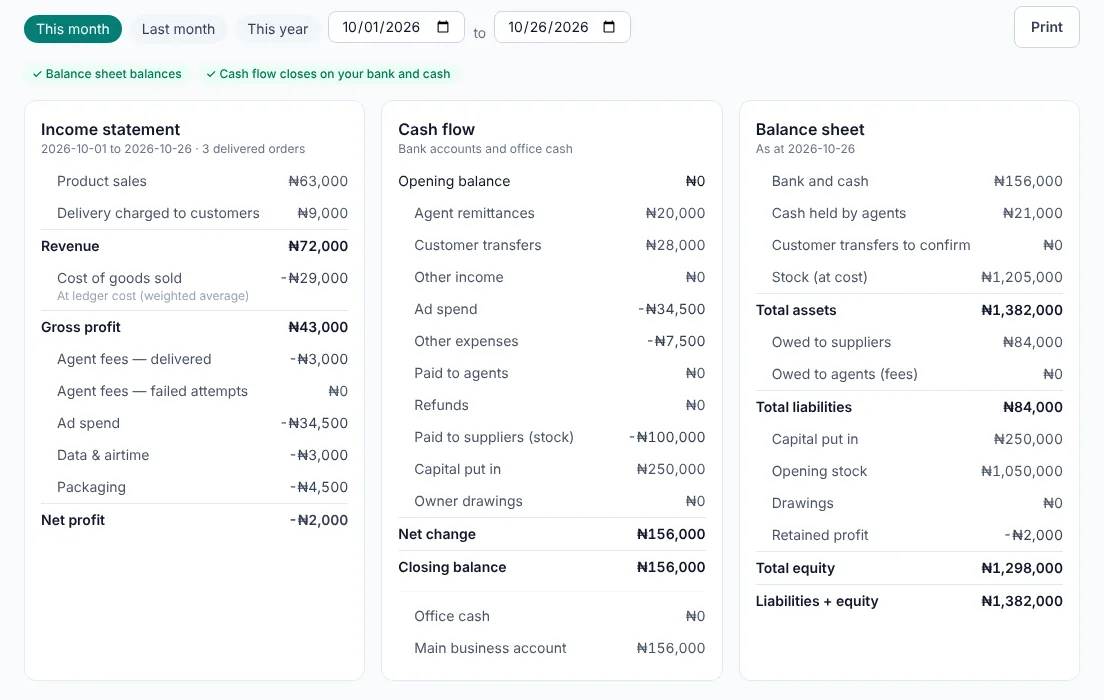The image size is (1104, 700).
Task: Click the At ledger cost note
Action: tap(153, 296)
